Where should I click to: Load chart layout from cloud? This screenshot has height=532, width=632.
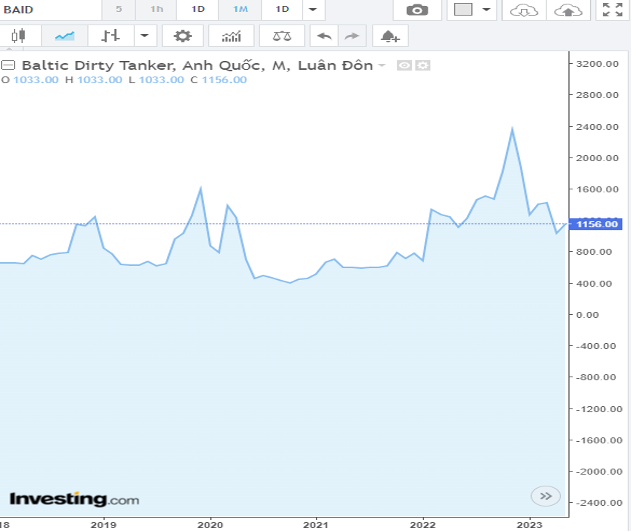tap(524, 10)
